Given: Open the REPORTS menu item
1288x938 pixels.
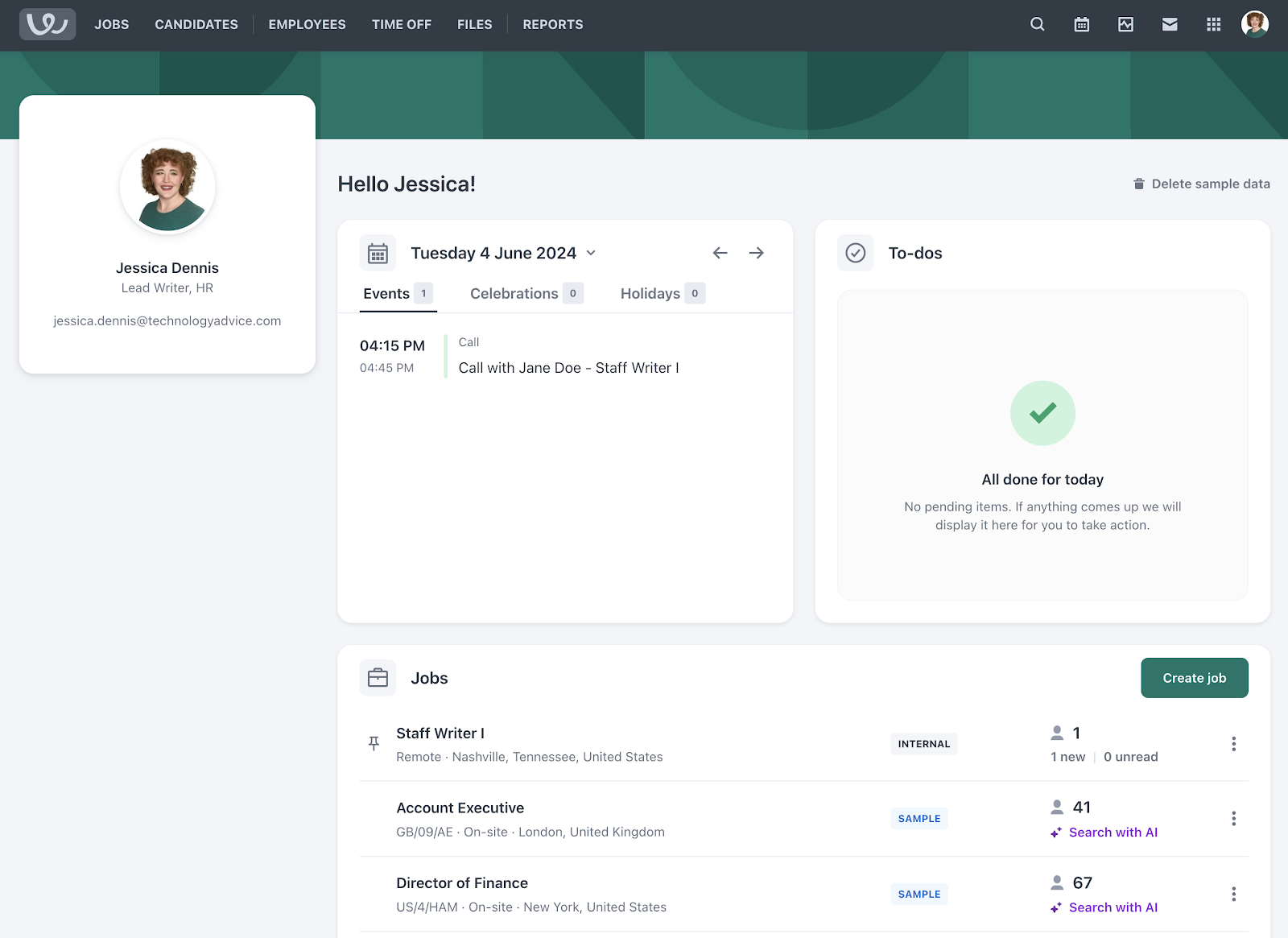Looking at the screenshot, I should pyautogui.click(x=553, y=24).
